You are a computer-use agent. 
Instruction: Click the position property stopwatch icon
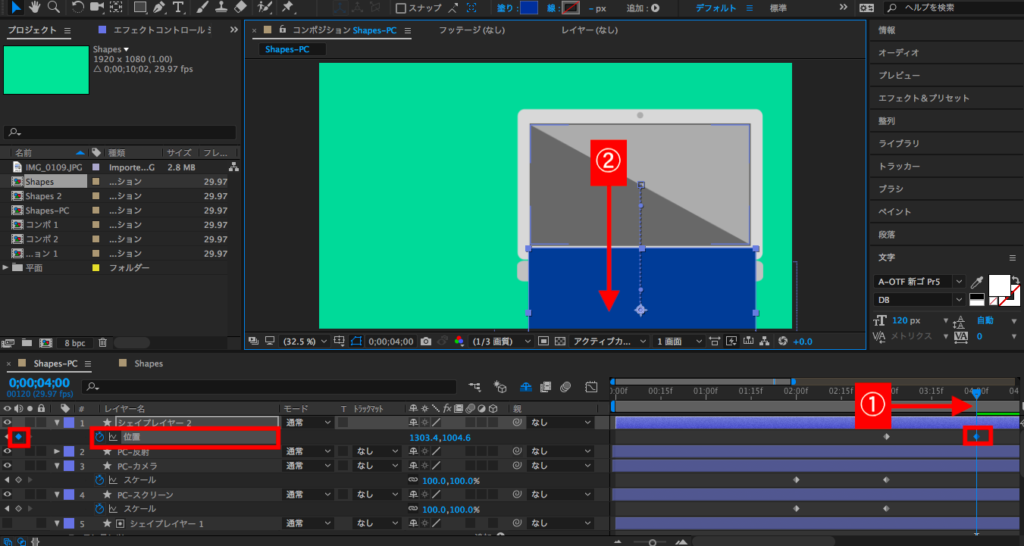pyautogui.click(x=100, y=437)
